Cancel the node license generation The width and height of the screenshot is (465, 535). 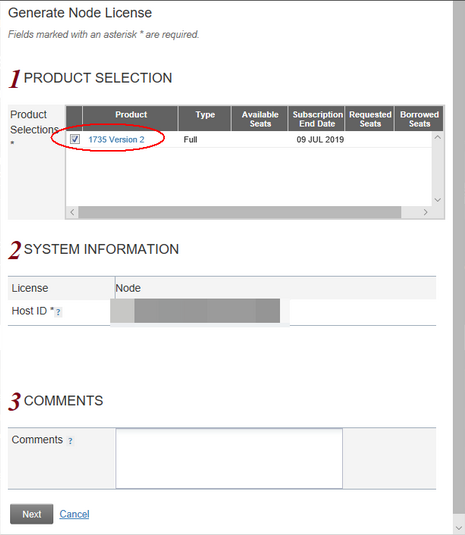[74, 514]
